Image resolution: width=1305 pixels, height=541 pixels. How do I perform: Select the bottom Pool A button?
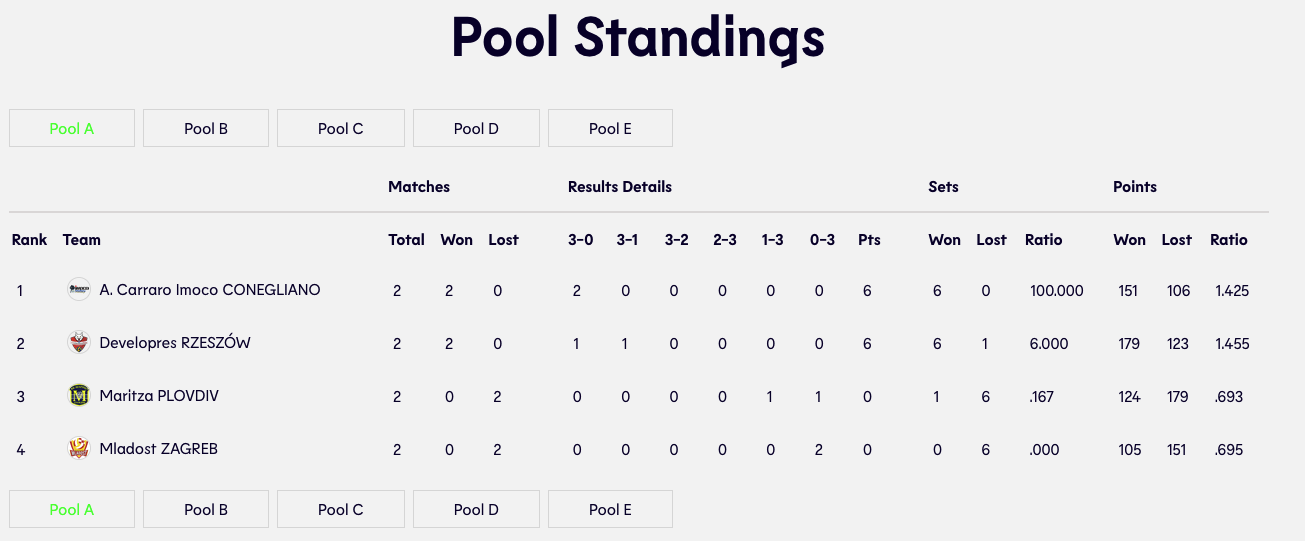[x=72, y=509]
